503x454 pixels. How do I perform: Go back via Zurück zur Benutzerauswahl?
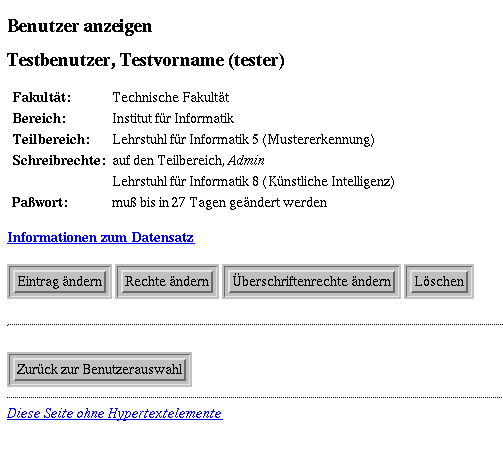(x=99, y=369)
